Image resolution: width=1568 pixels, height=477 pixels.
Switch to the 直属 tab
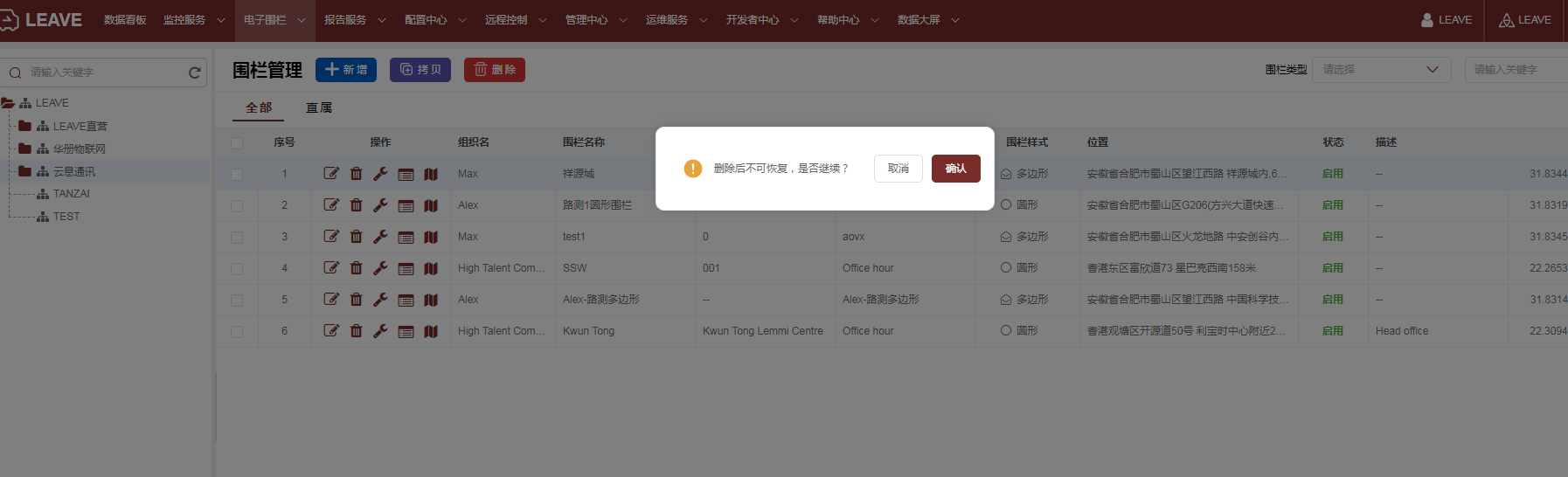pyautogui.click(x=319, y=107)
